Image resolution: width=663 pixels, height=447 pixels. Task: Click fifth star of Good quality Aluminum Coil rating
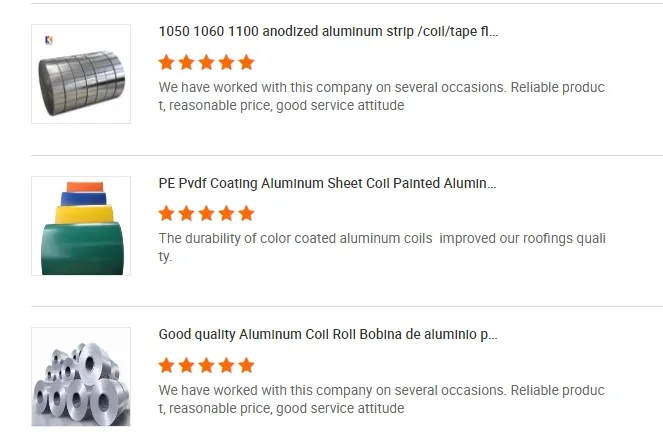pyautogui.click(x=247, y=365)
